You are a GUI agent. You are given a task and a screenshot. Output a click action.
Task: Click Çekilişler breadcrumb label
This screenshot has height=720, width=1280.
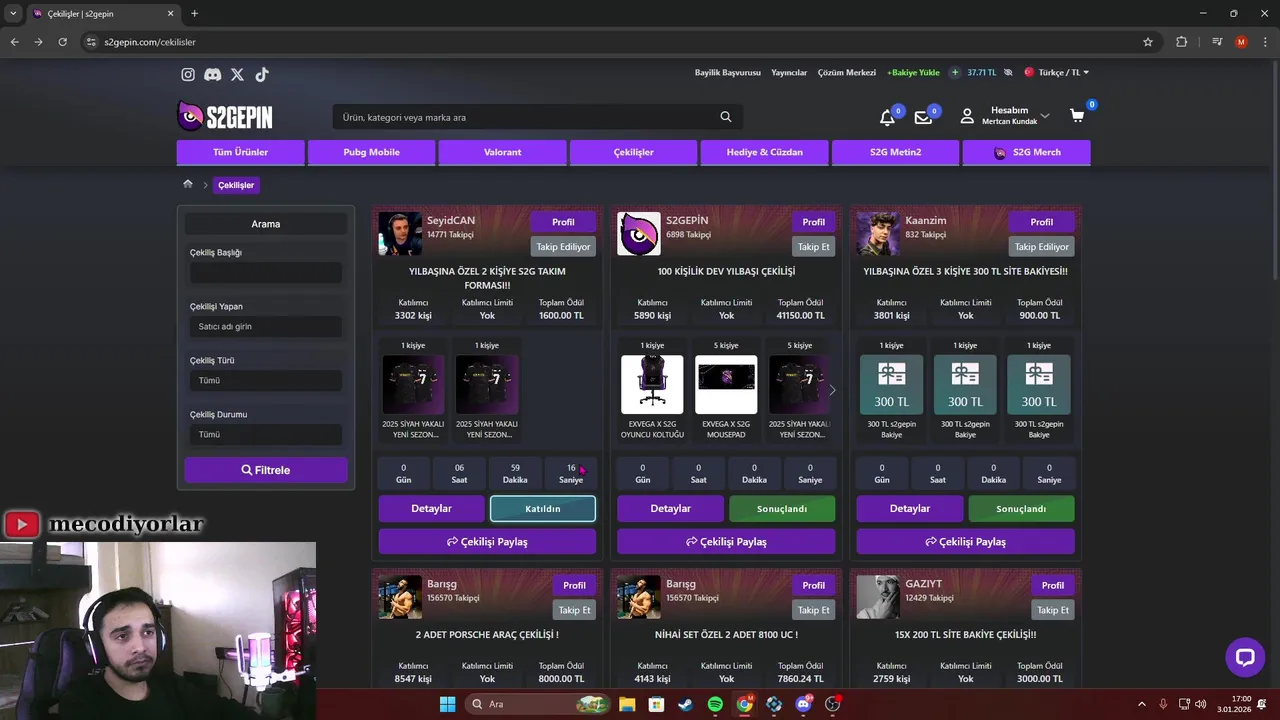(236, 185)
